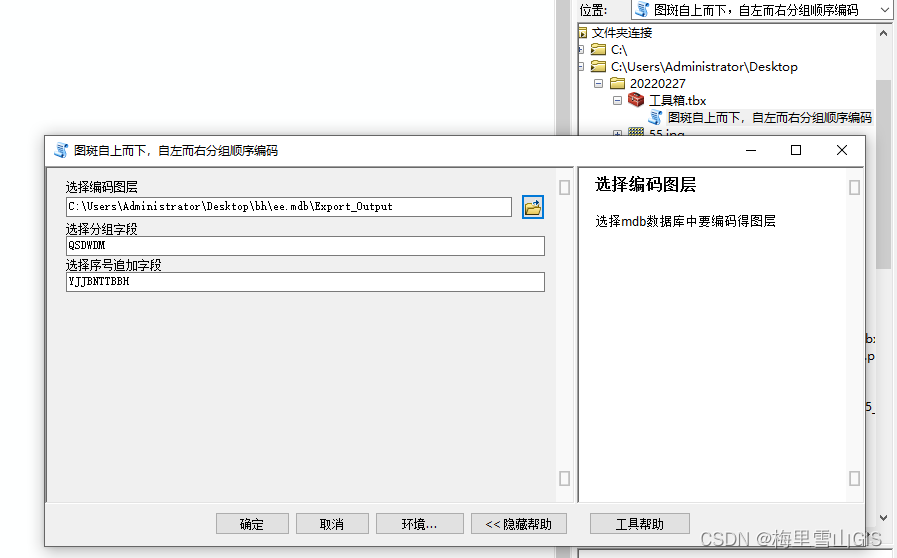The height and width of the screenshot is (558, 897).
Task: Click the catalog tree scroll up arrow
Action: click(x=883, y=33)
